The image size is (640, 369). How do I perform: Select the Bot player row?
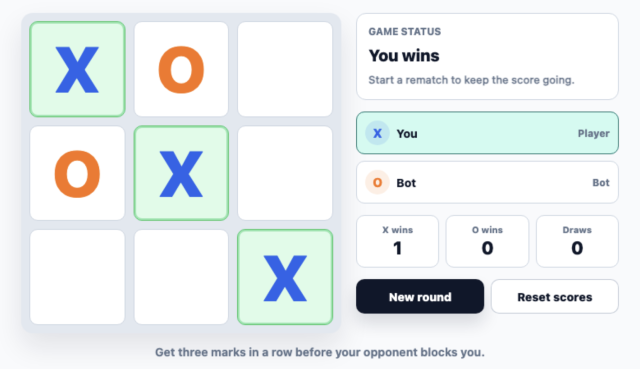coord(487,182)
